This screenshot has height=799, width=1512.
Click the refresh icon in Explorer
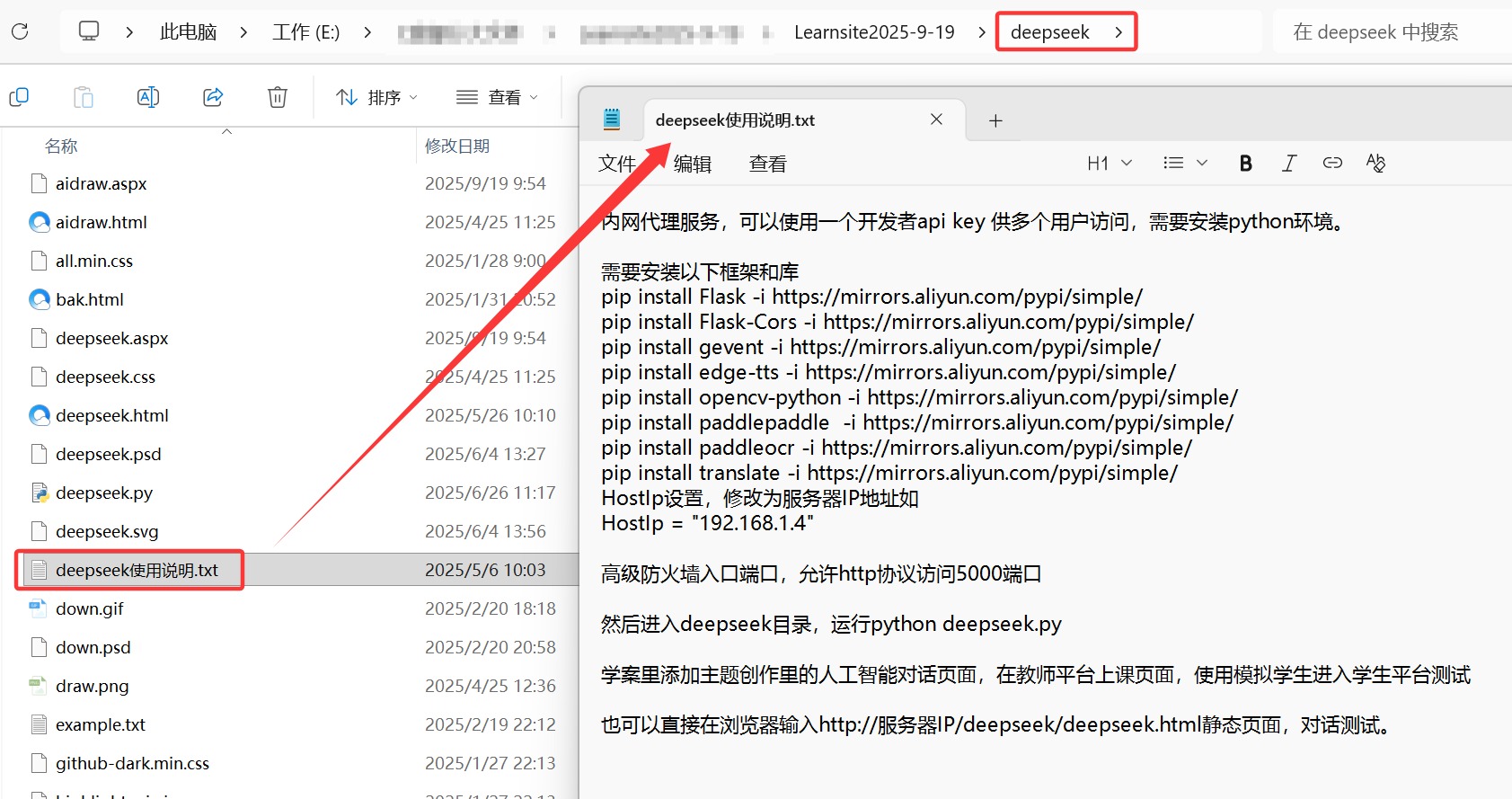point(20,32)
